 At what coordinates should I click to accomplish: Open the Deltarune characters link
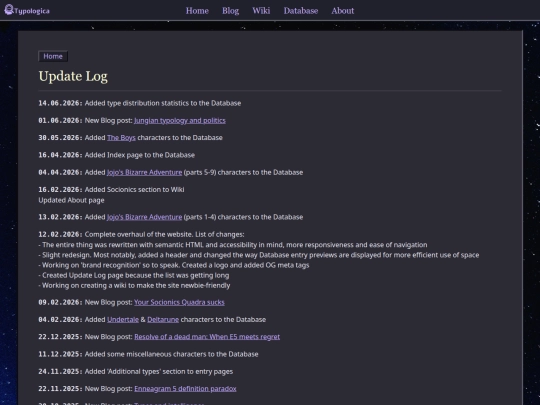163,320
